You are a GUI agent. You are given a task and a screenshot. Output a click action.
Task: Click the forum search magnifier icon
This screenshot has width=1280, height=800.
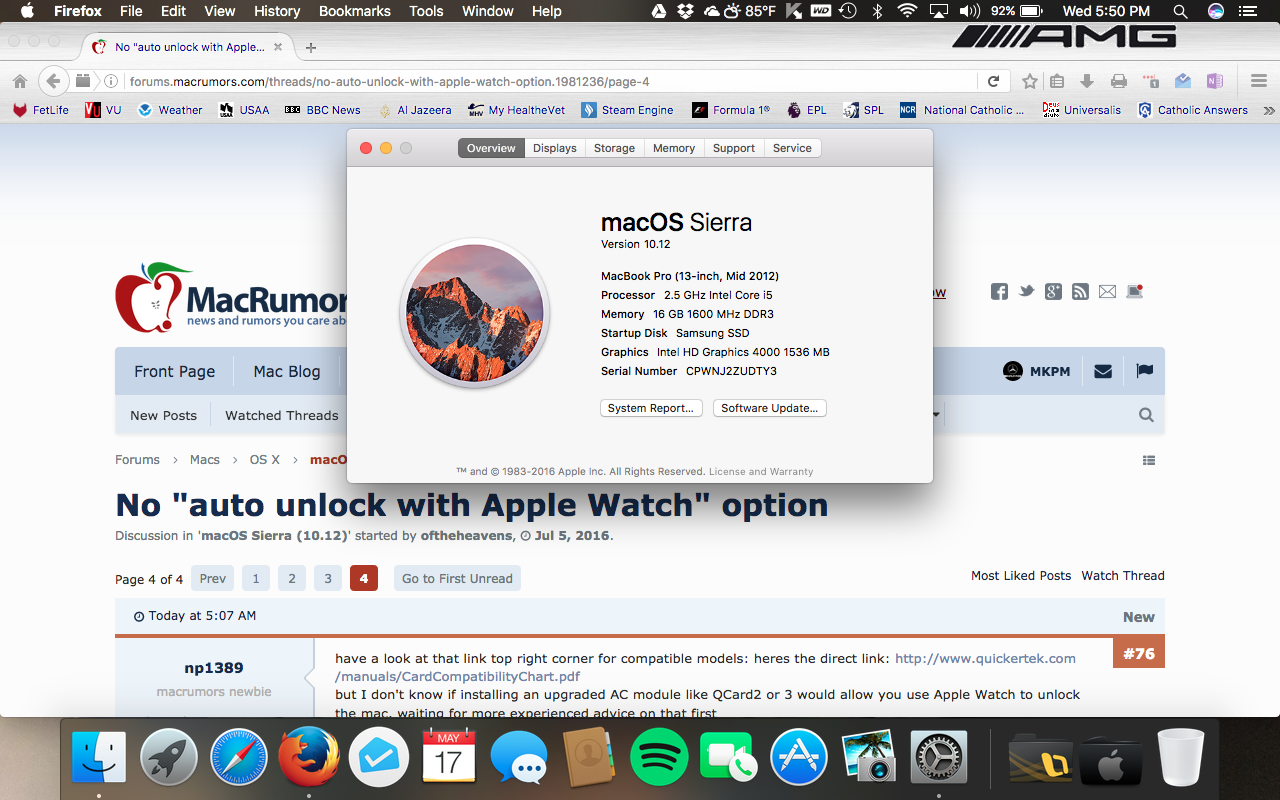point(1146,415)
